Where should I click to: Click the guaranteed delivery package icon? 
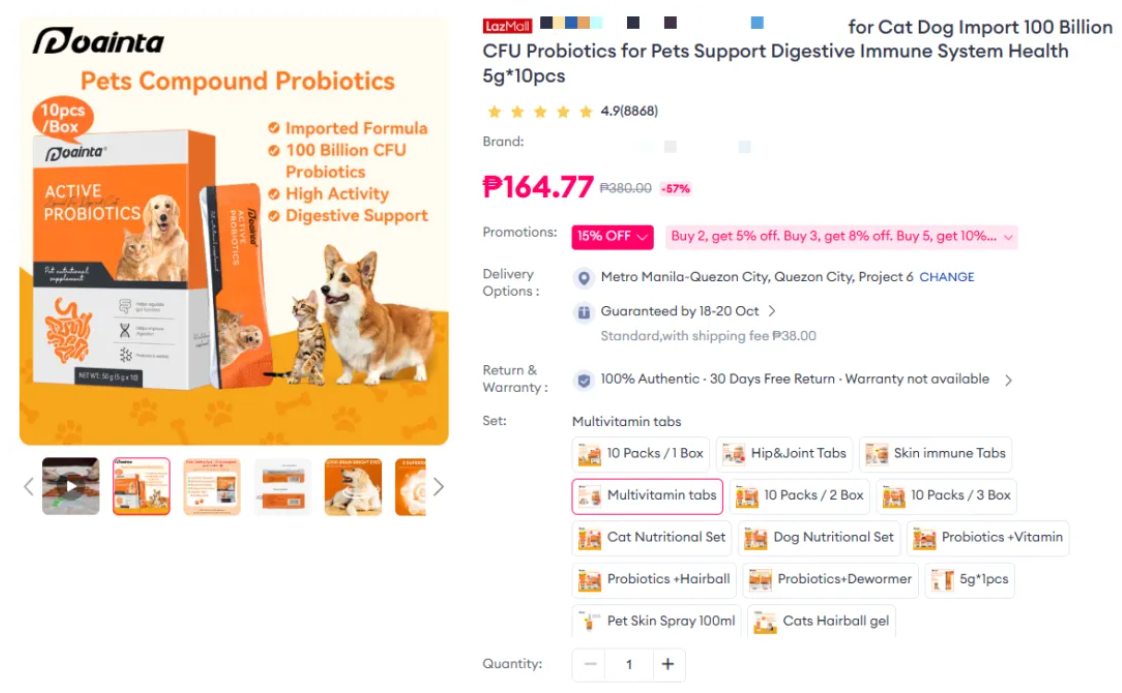pos(584,312)
